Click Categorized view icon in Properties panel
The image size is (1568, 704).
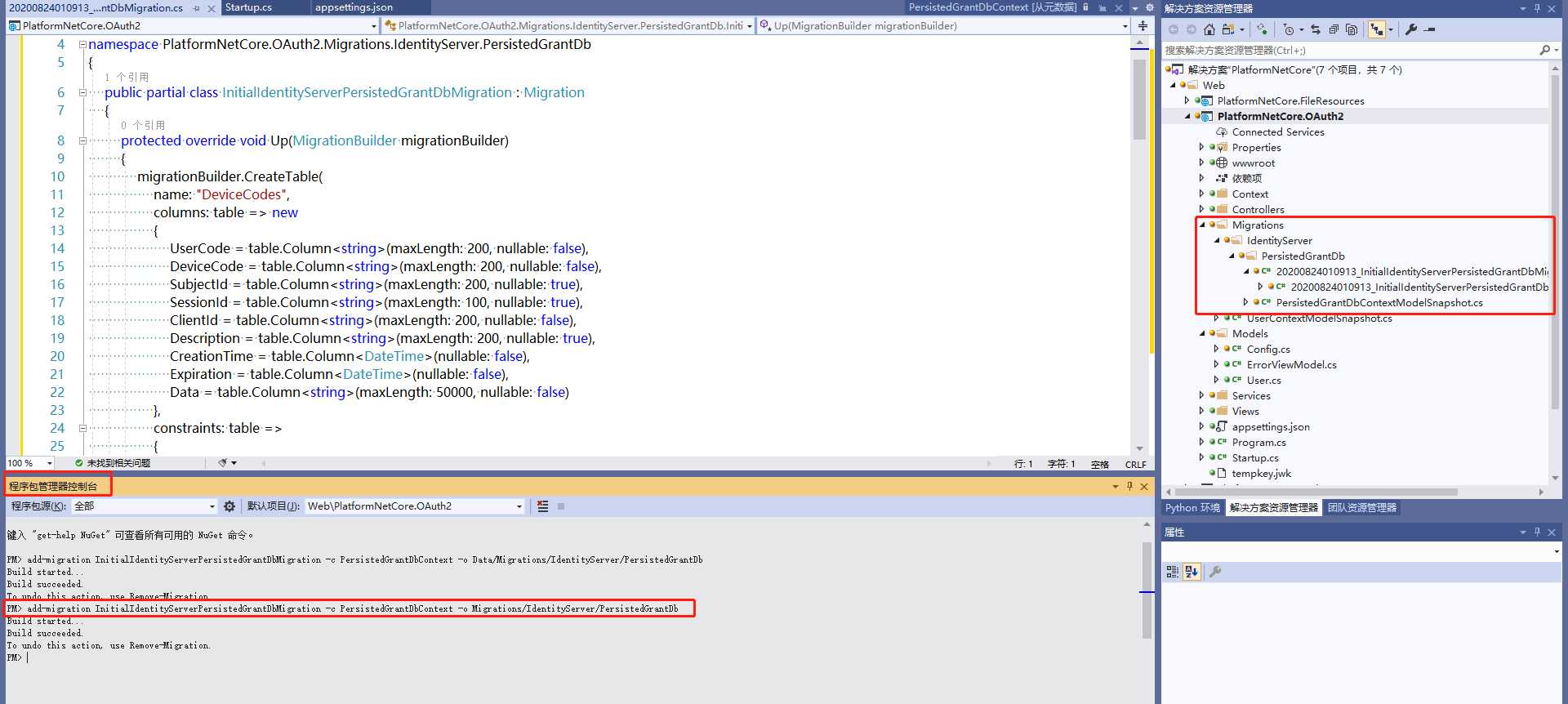coord(1173,572)
